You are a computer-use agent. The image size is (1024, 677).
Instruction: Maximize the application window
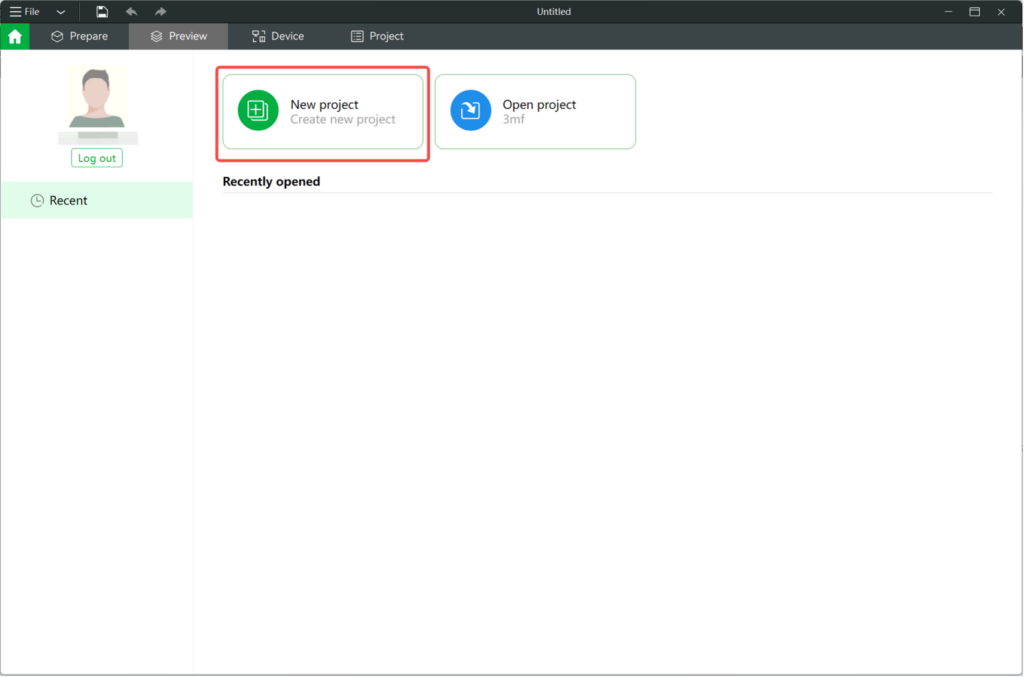click(x=974, y=12)
